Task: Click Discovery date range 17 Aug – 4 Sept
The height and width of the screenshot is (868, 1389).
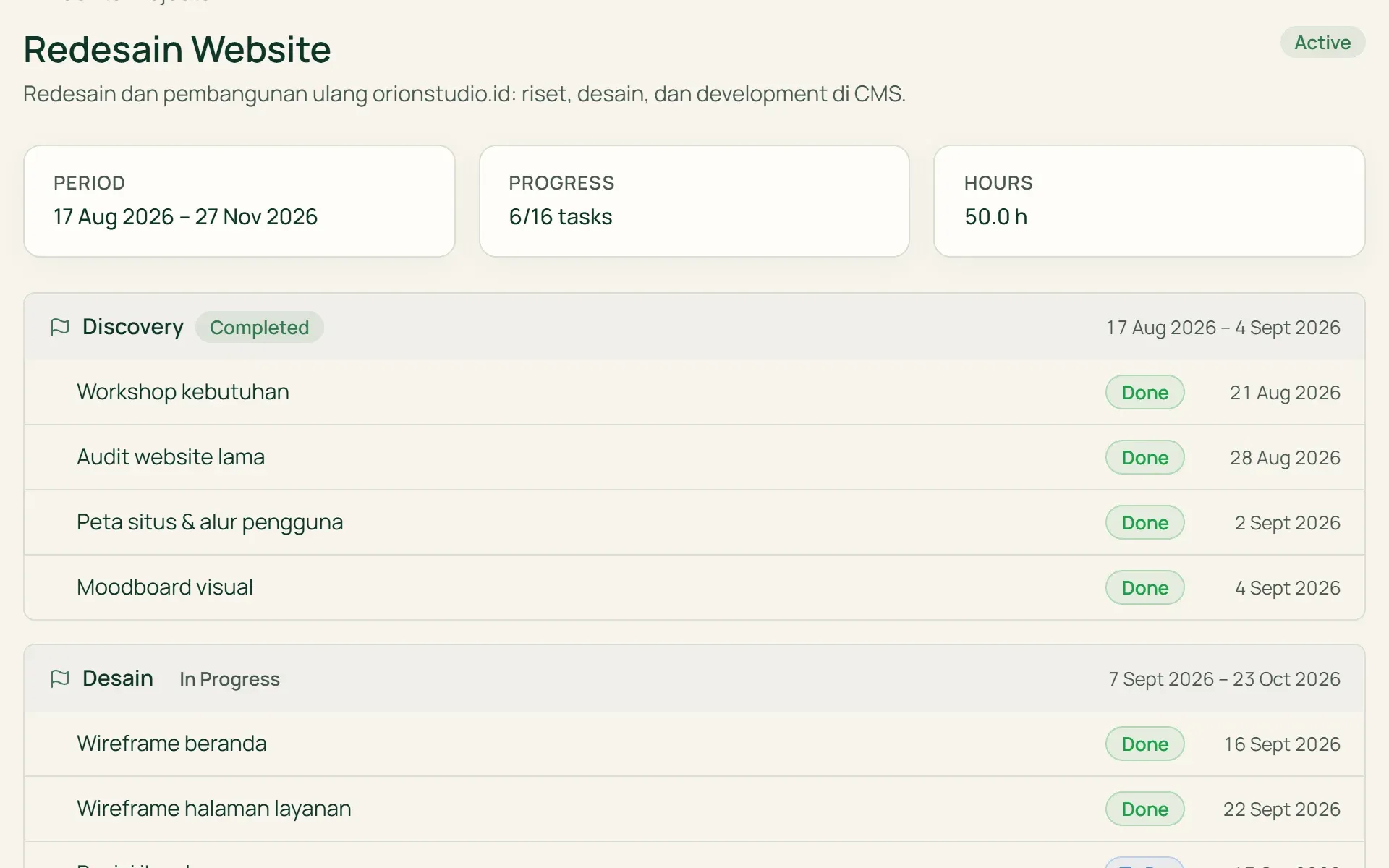Action: (x=1223, y=328)
